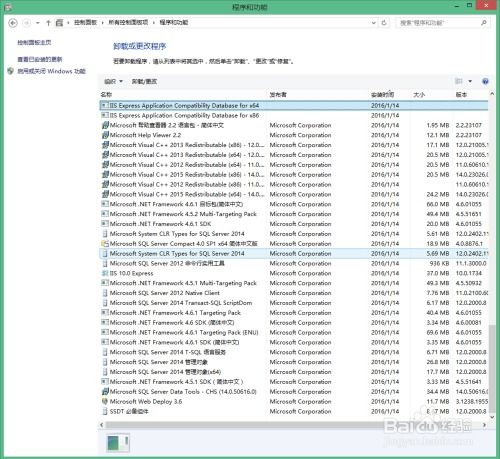This screenshot has width=500, height=459.
Task: Click version 3.1238.1955 of Web Deploy
Action: (x=472, y=401)
